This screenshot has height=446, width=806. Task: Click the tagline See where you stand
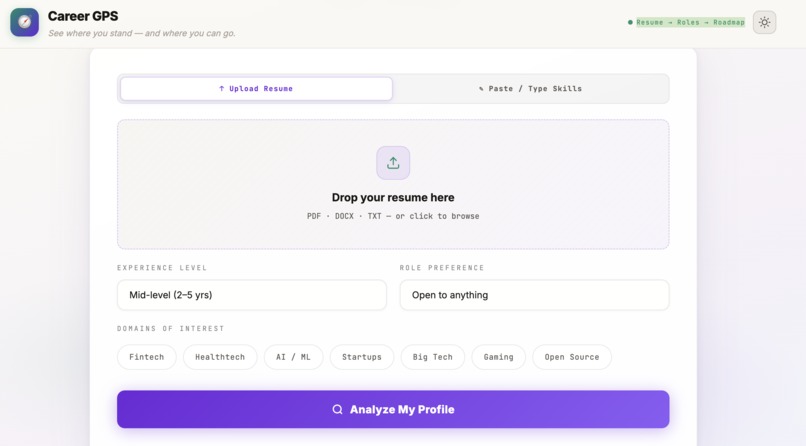pyautogui.click(x=142, y=33)
